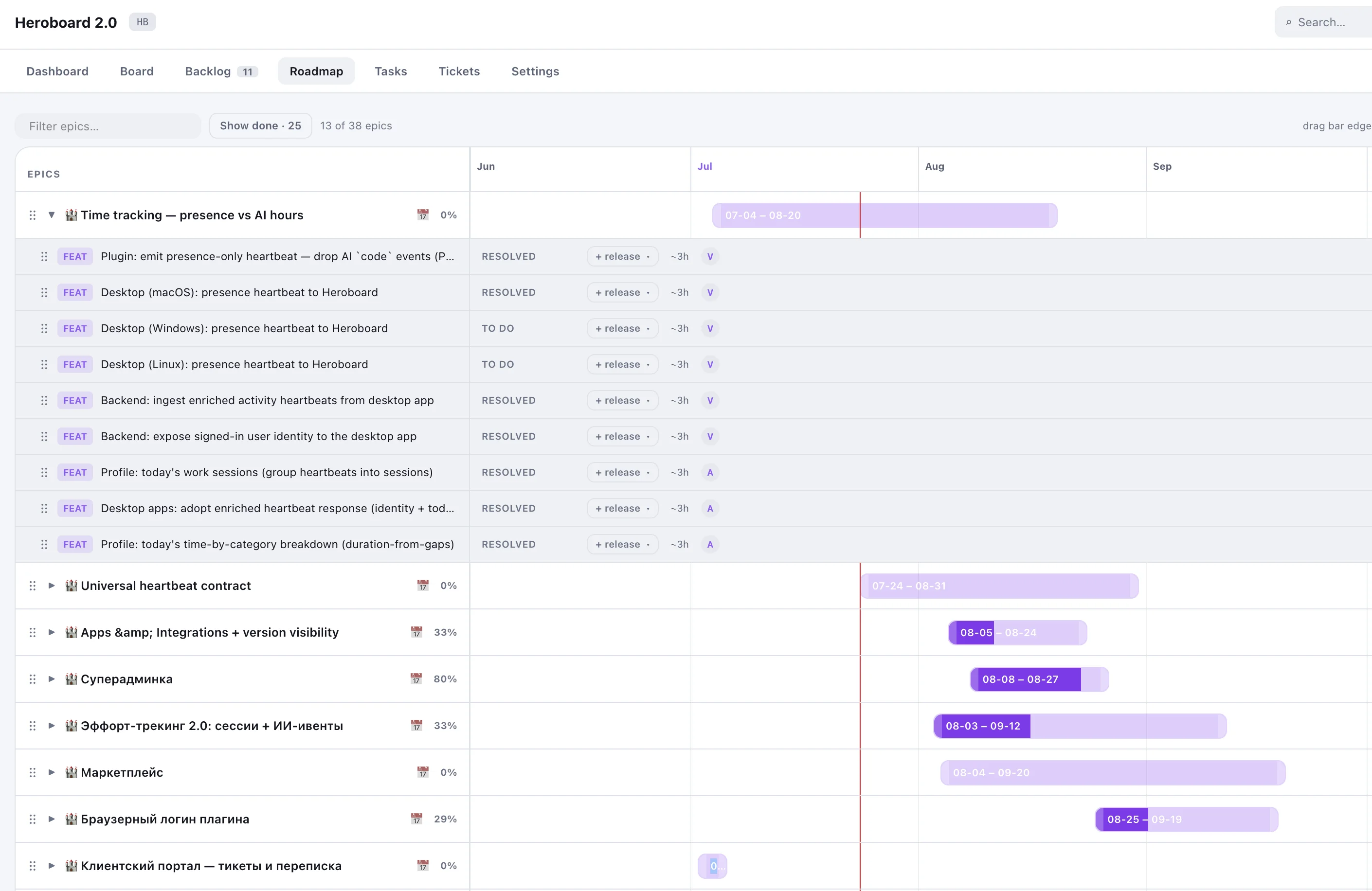Select the Roadmap tab

click(x=316, y=71)
